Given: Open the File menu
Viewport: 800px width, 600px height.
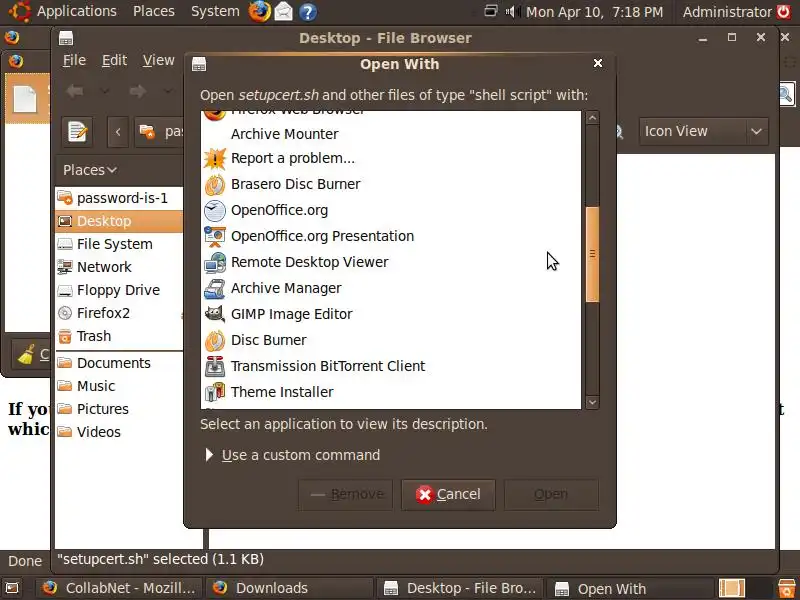Looking at the screenshot, I should pos(74,60).
